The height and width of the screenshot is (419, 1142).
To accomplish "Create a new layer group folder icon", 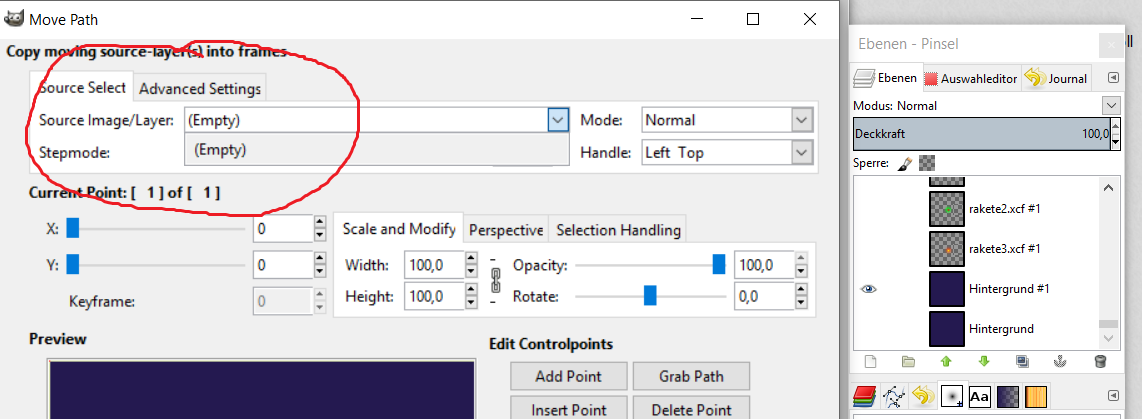I will click(907, 361).
